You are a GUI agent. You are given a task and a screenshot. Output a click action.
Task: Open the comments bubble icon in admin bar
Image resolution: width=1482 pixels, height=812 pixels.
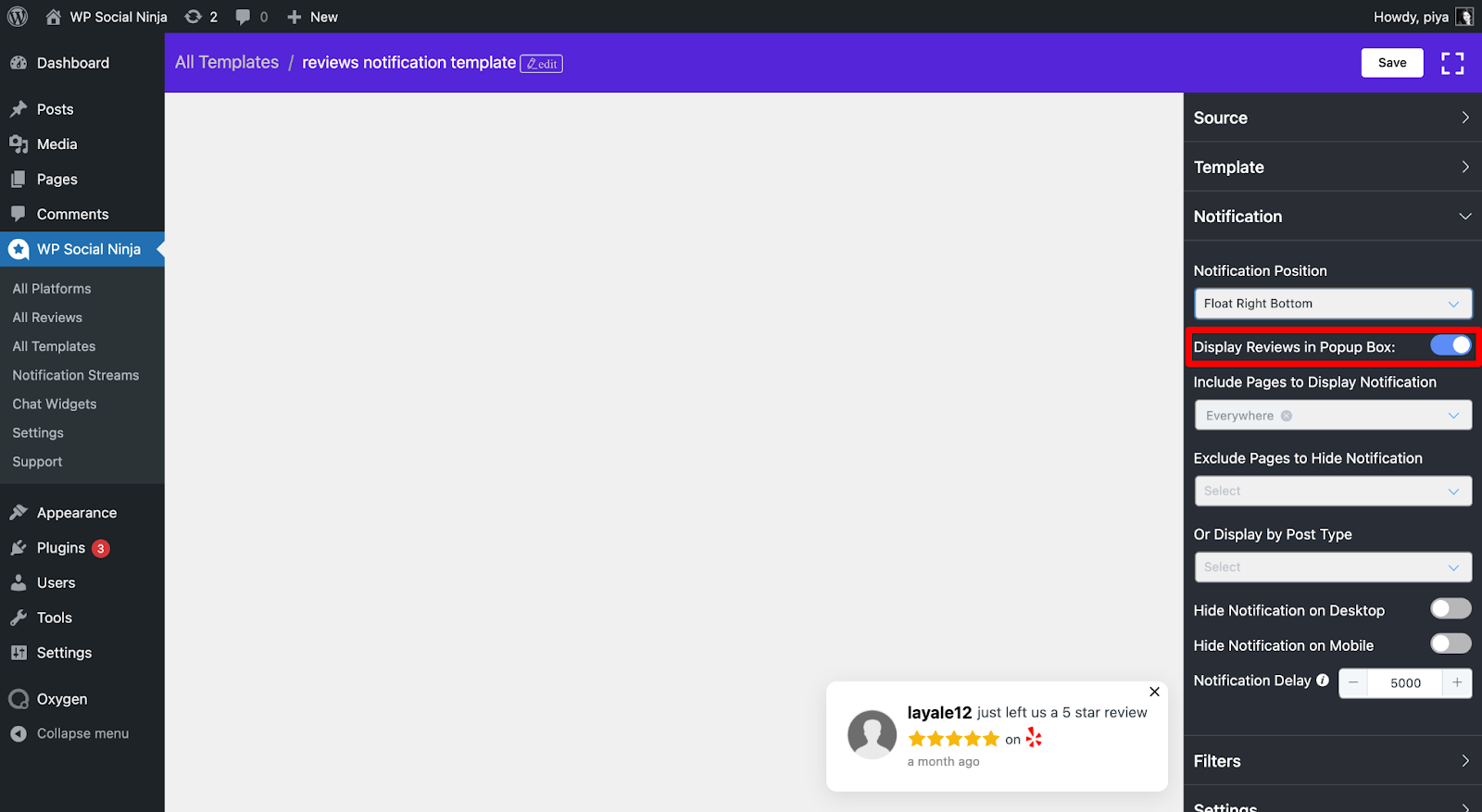coord(243,17)
